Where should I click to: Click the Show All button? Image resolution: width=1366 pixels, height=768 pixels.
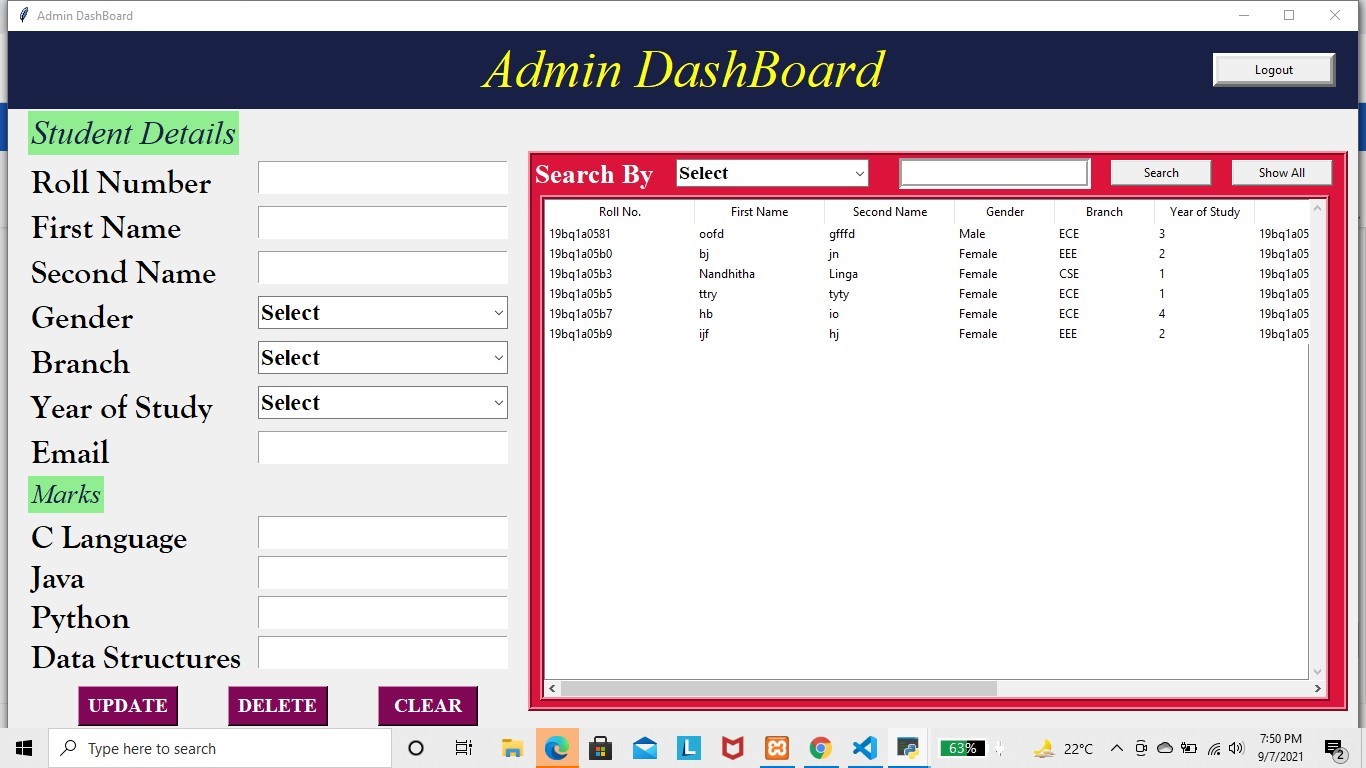[1282, 173]
